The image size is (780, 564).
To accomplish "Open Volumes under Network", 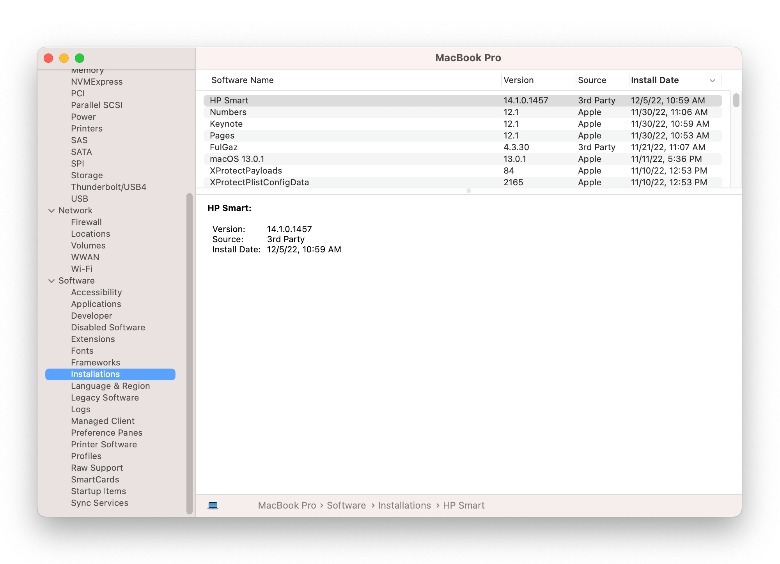I will point(88,245).
